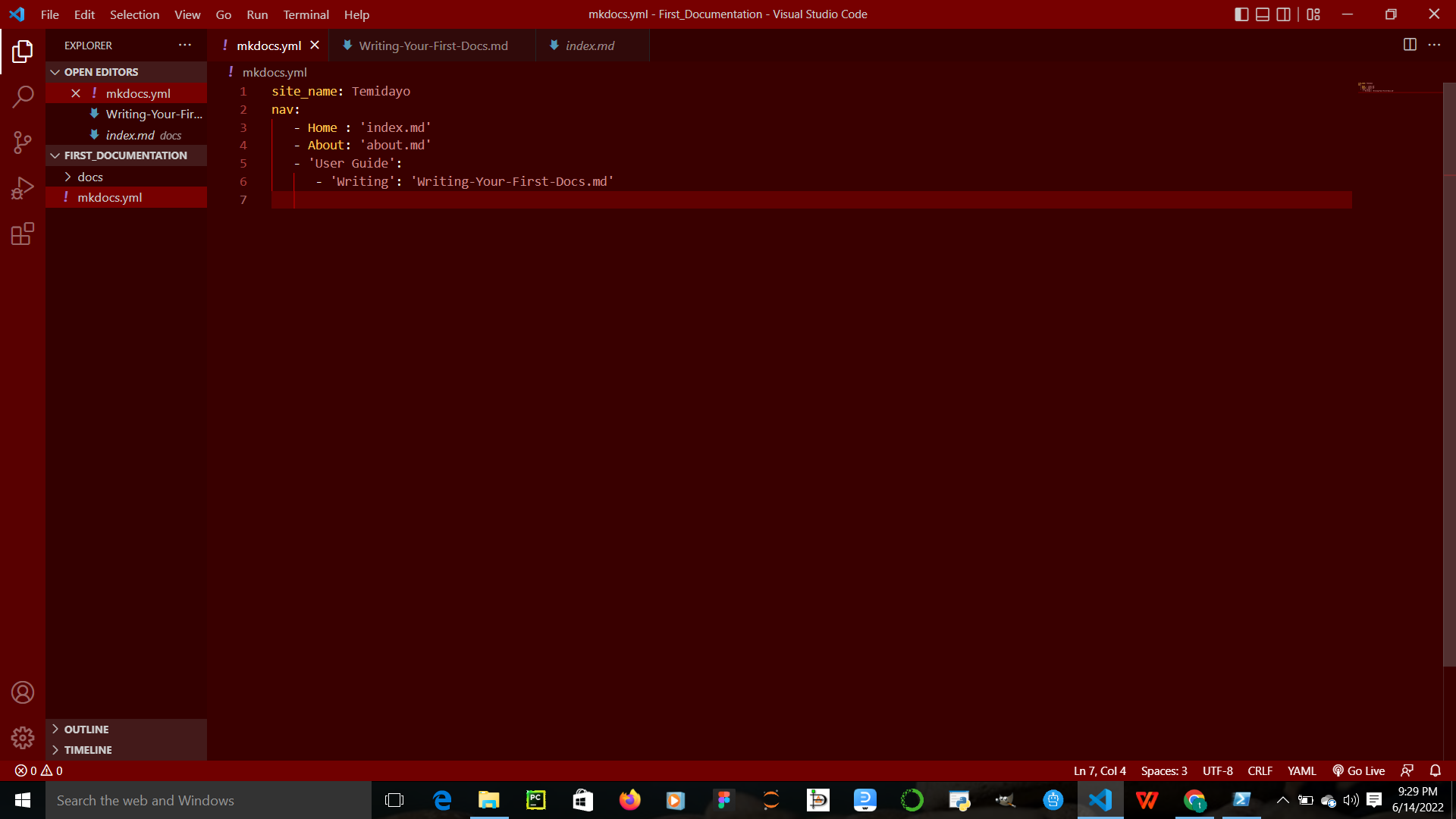
Task: Click the YAML language mode indicator
Action: [1301, 770]
